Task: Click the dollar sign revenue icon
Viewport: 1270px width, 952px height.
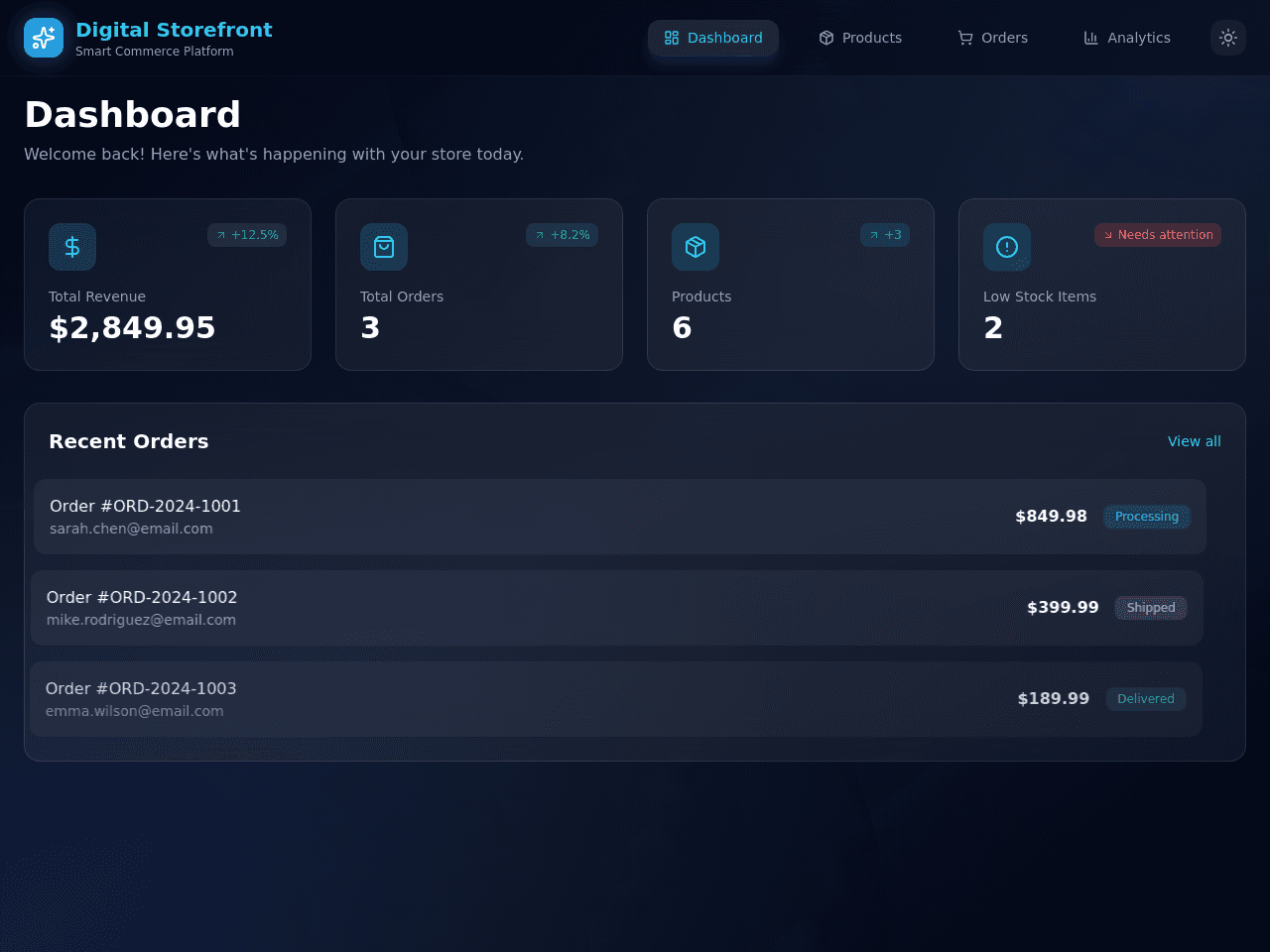Action: [x=72, y=247]
